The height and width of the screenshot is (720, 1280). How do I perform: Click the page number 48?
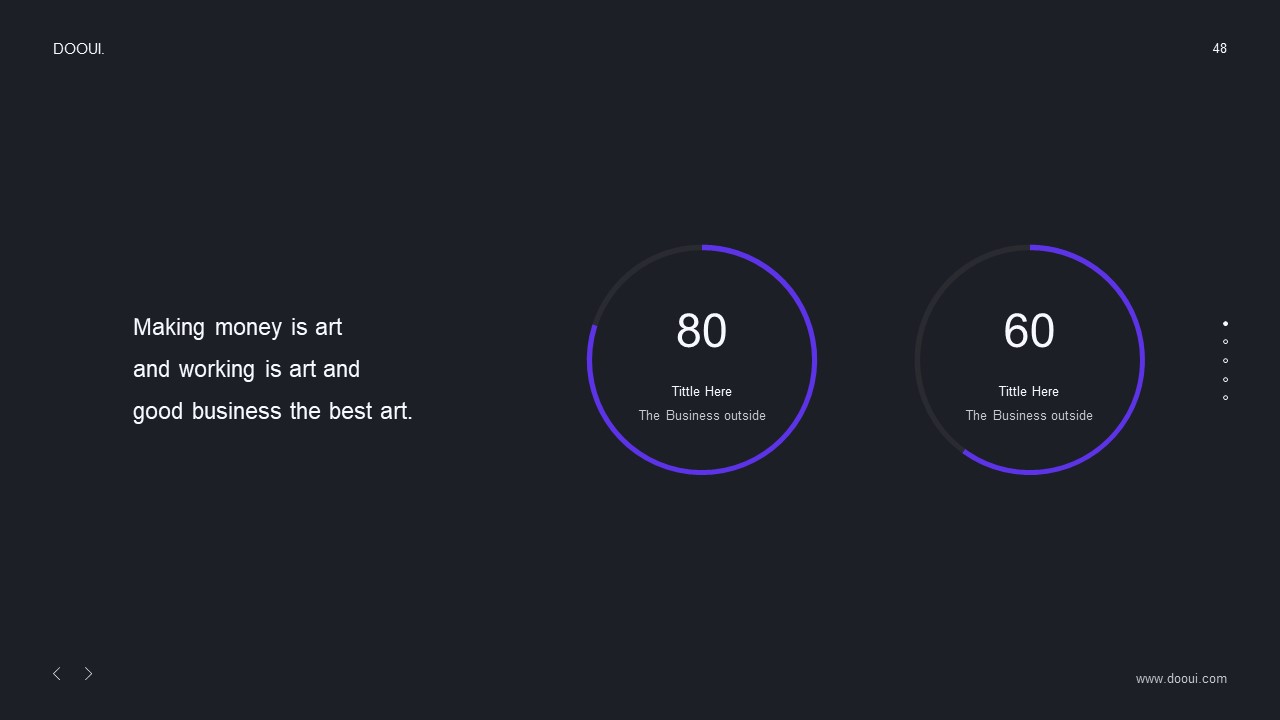[1220, 49]
